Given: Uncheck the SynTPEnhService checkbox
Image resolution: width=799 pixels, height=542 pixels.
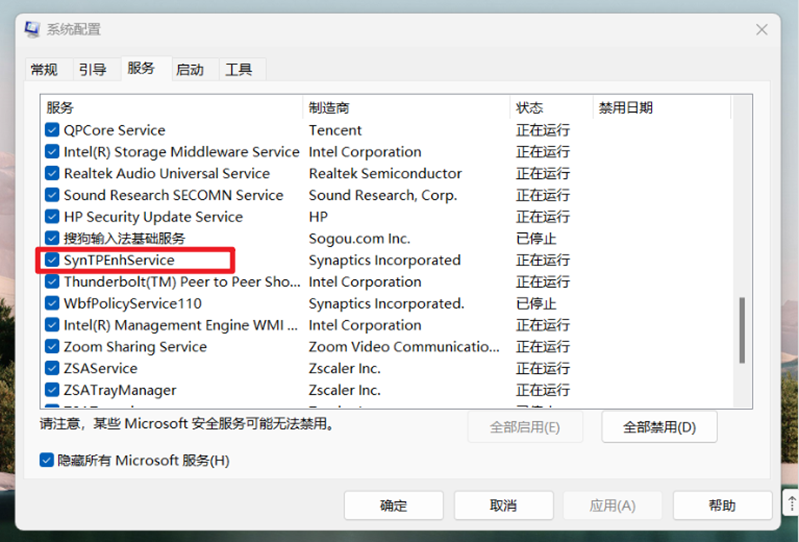Looking at the screenshot, I should [x=52, y=260].
